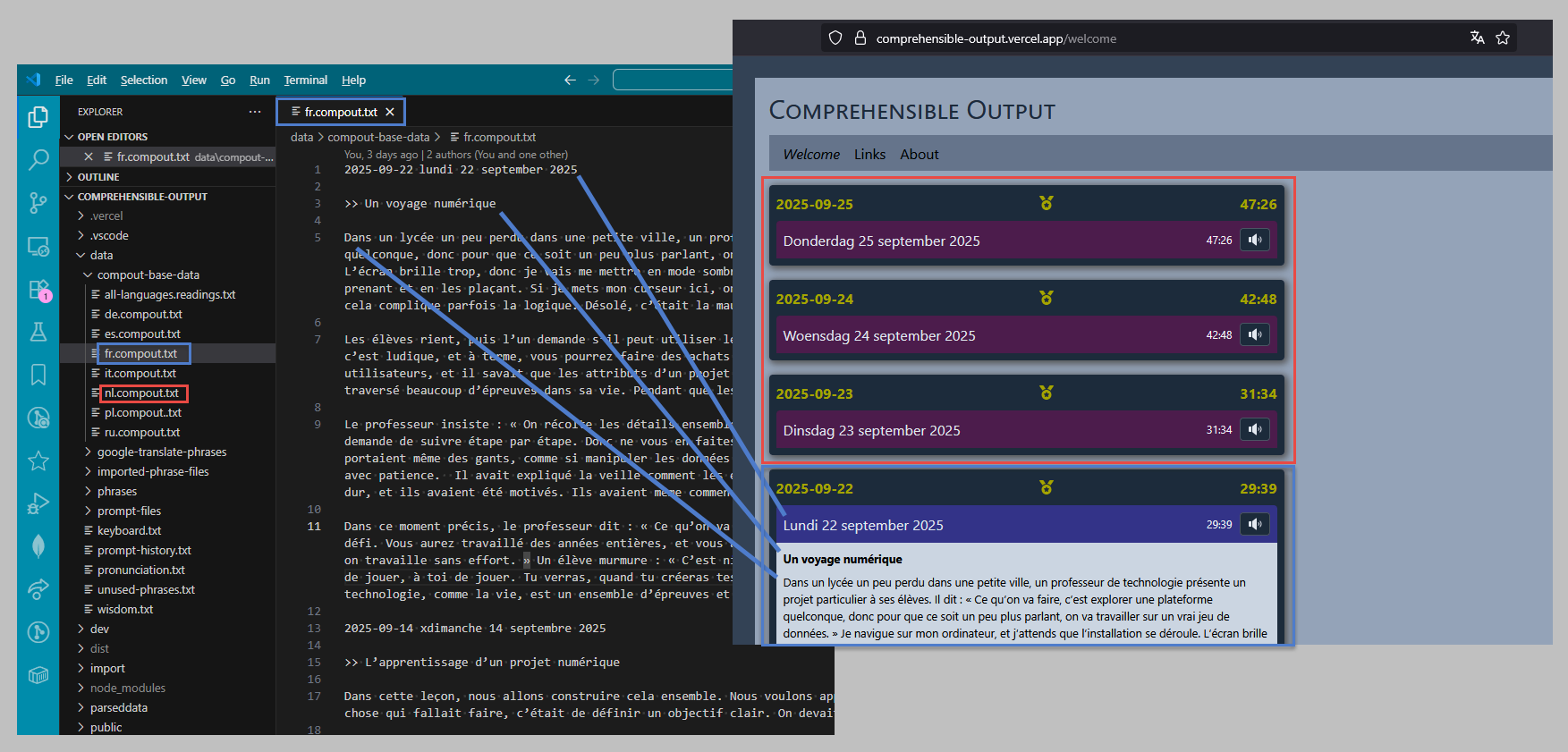This screenshot has width=1568, height=752.
Task: Open the Terminal menu
Action: tap(305, 80)
